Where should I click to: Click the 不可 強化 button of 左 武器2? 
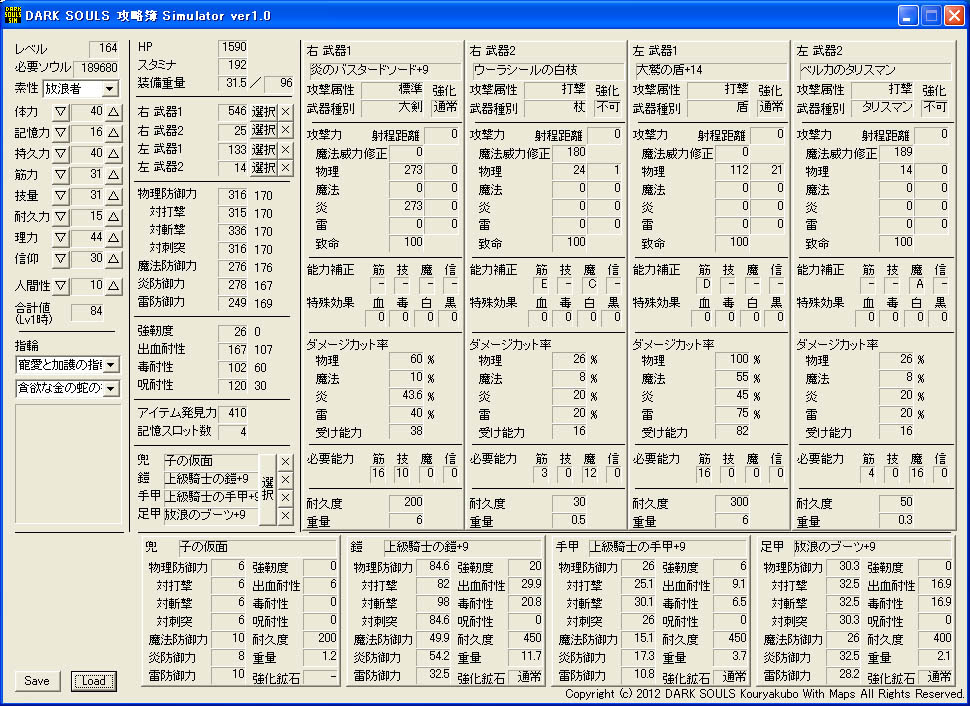(x=934, y=107)
